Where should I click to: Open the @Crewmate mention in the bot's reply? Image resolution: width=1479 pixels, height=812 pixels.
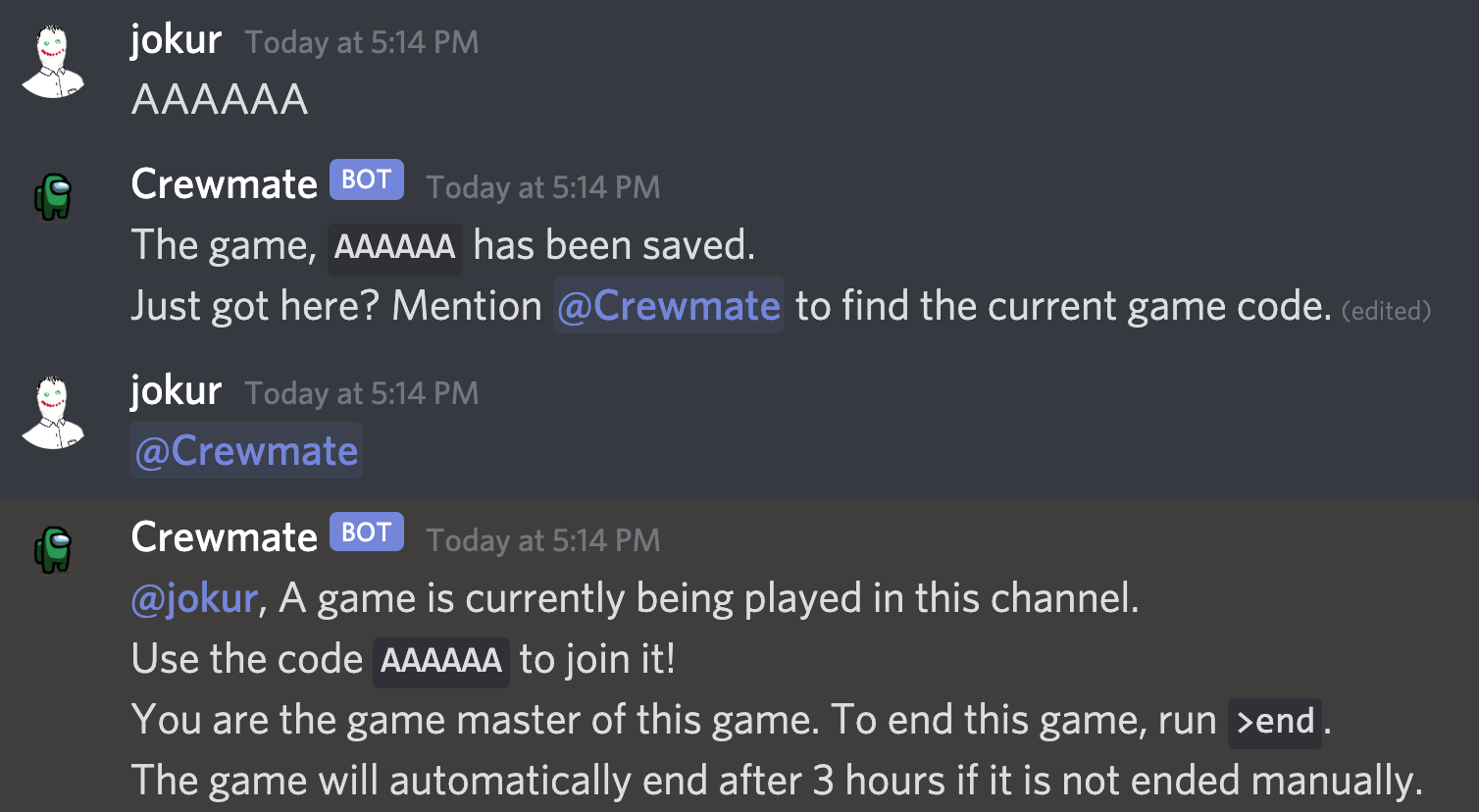[x=668, y=305]
